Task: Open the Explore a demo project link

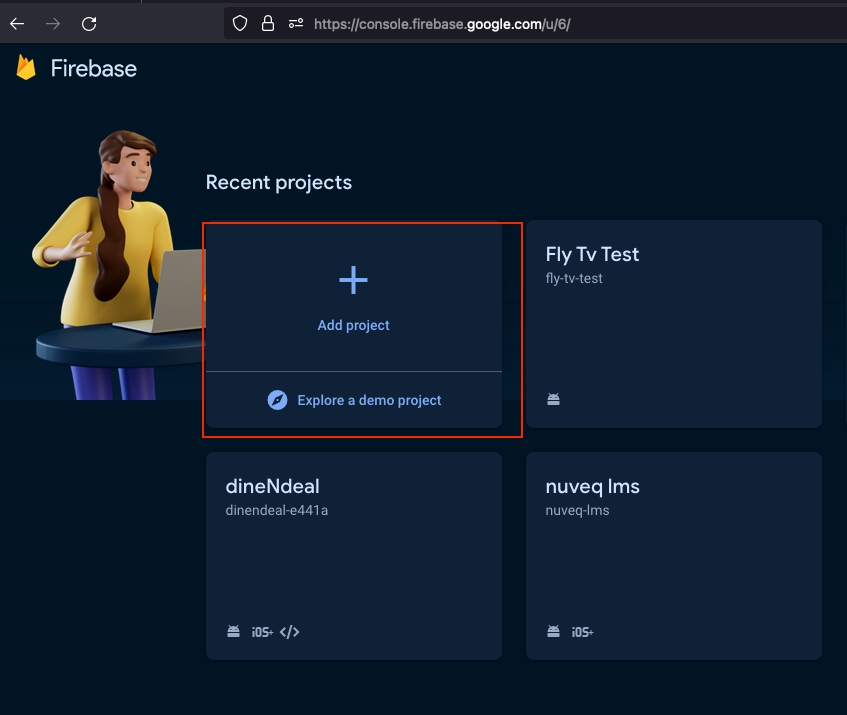Action: 369,400
